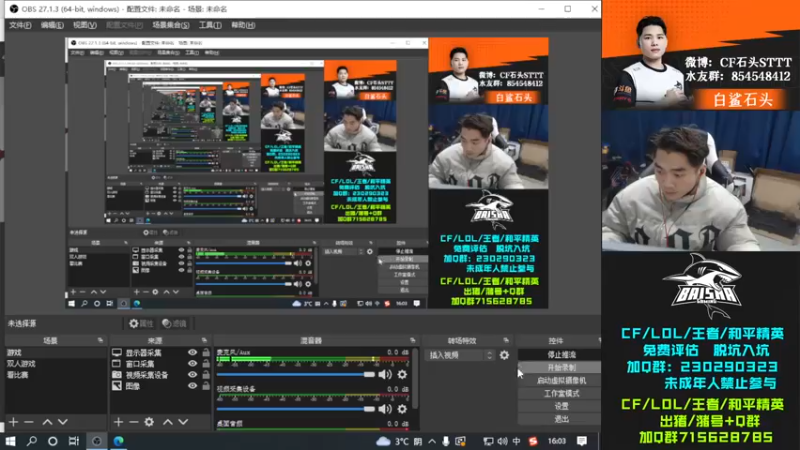Hide the 图像 source with its eye icon
800x450 pixels.
pos(192,386)
